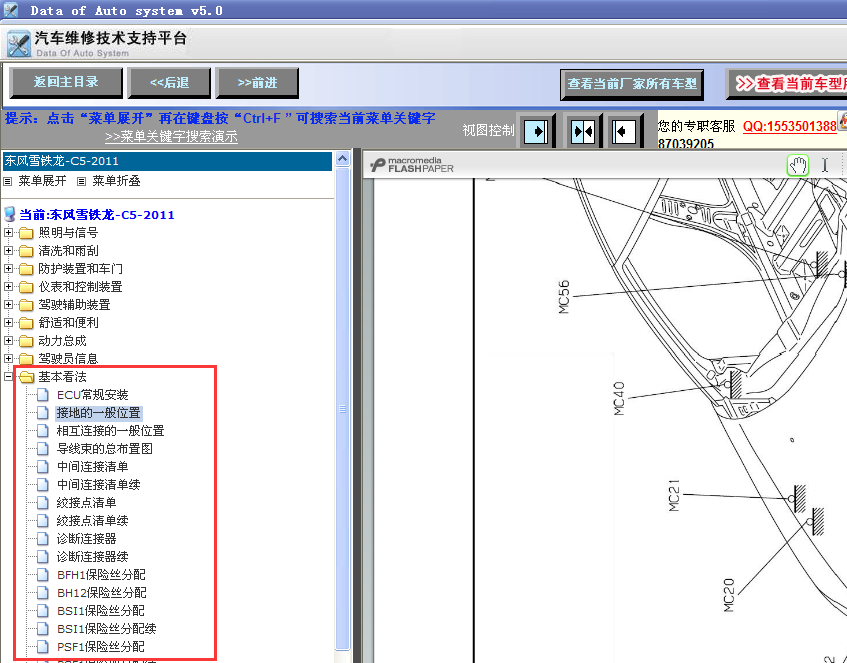
Task: Open the 绞接点清单续 tree item
Action: (x=92, y=520)
